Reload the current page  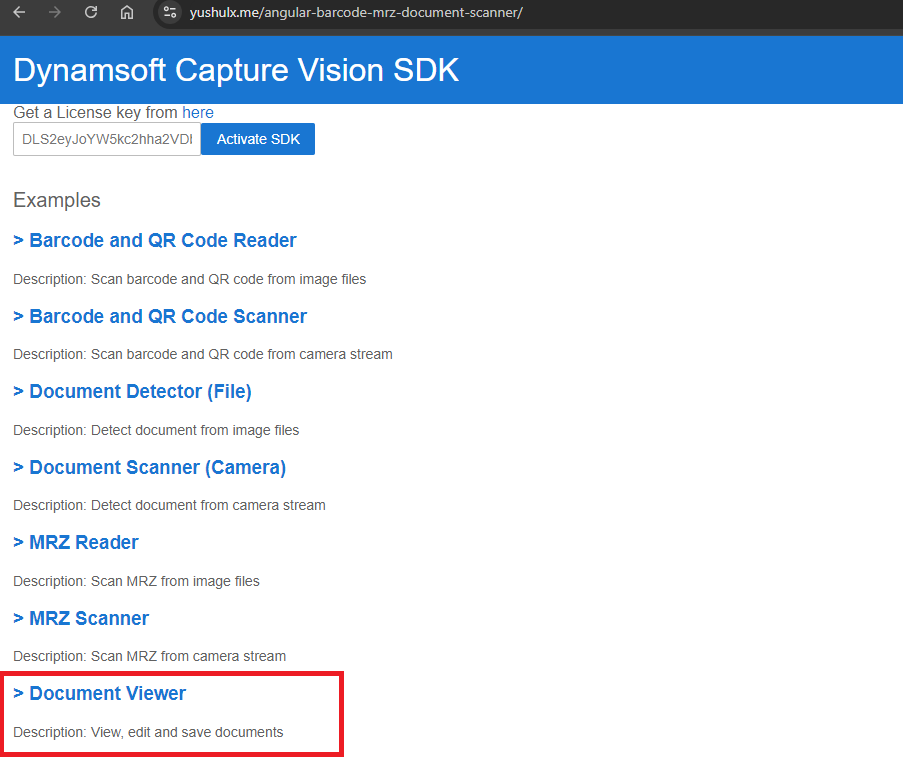pyautogui.click(x=91, y=13)
